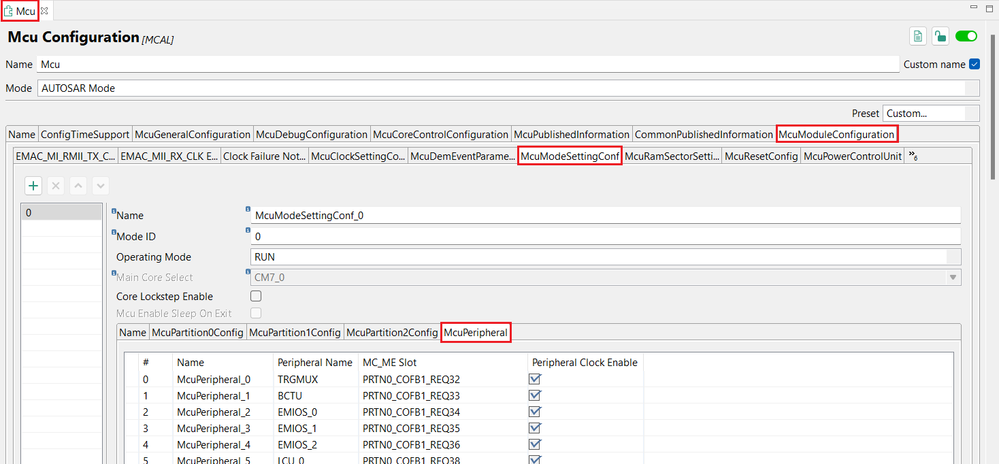
Task: Toggle Core Lockstep Enable checkbox
Action: coord(256,296)
